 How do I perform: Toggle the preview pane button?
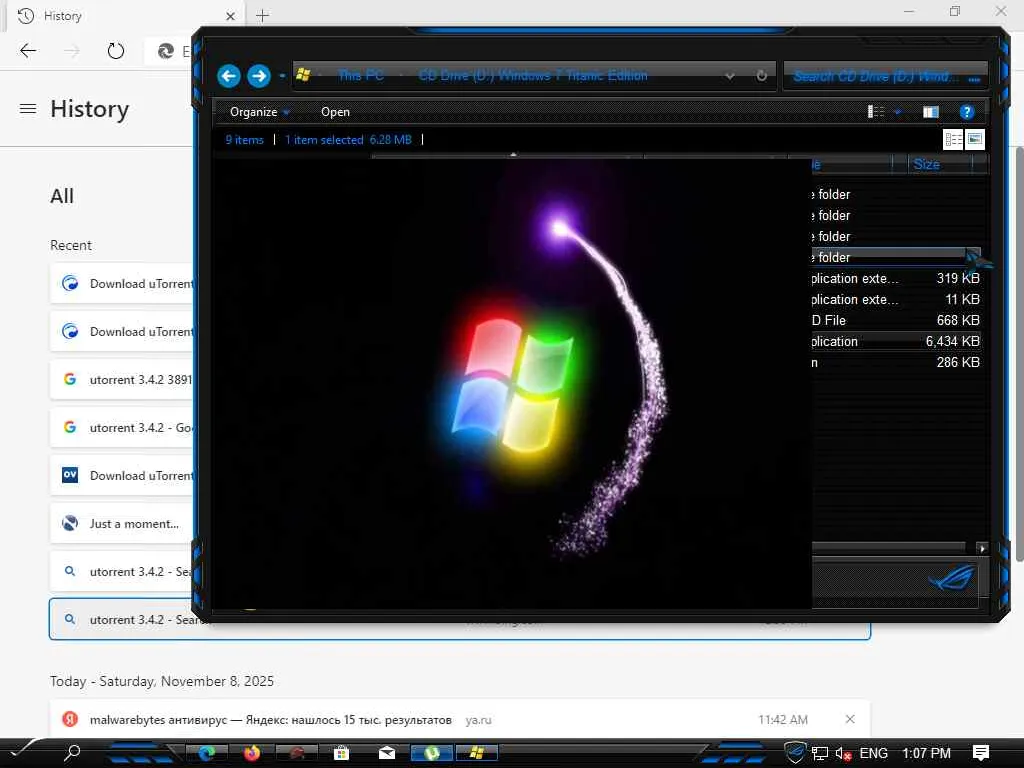click(931, 112)
